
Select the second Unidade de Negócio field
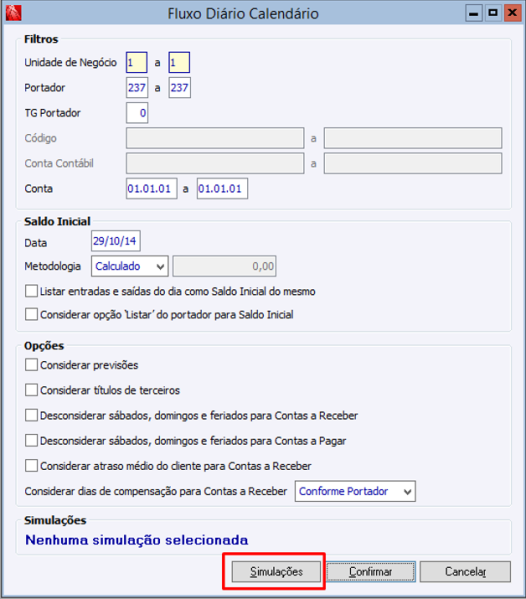(179, 63)
